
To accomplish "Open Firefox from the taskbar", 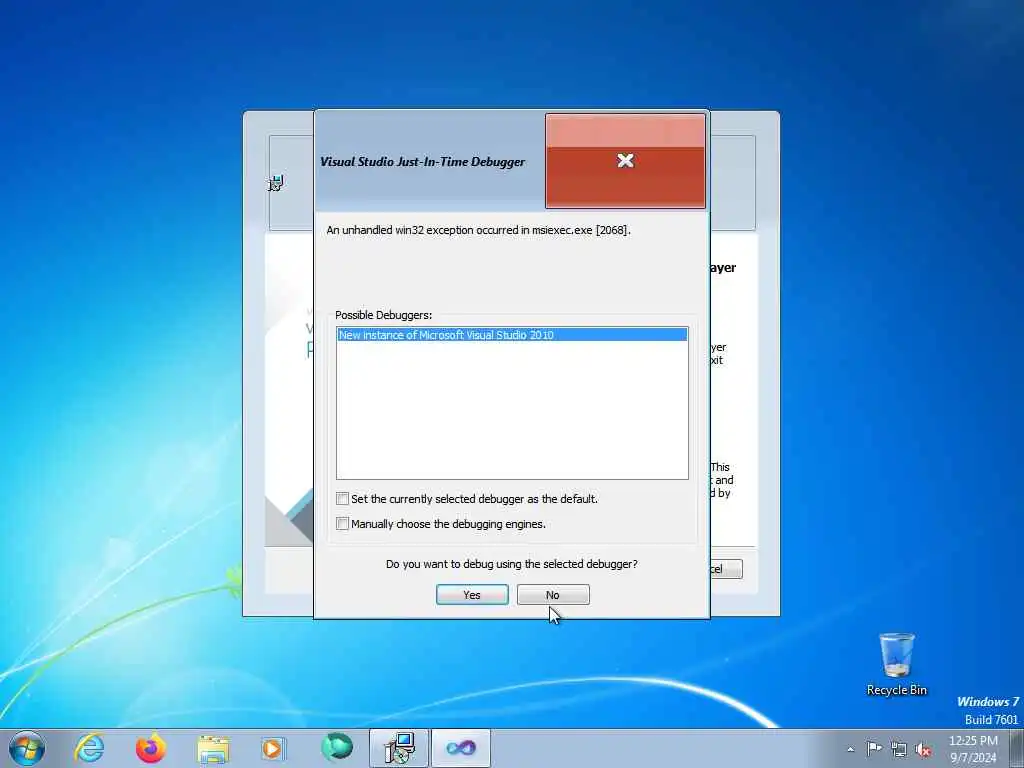I will pyautogui.click(x=151, y=748).
